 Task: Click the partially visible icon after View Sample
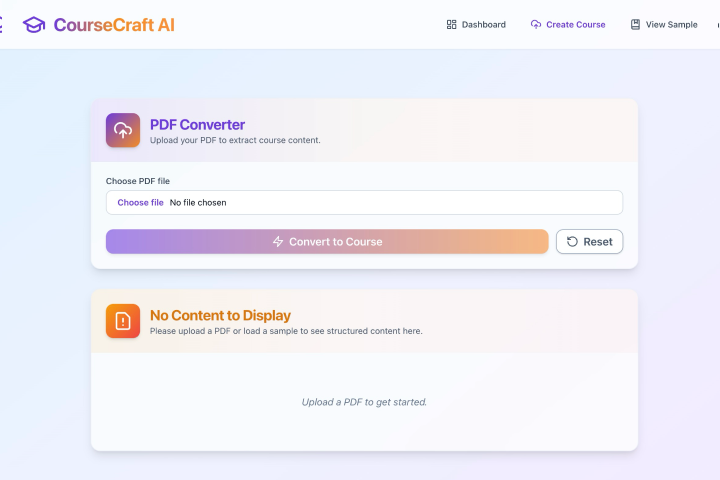(x=716, y=24)
